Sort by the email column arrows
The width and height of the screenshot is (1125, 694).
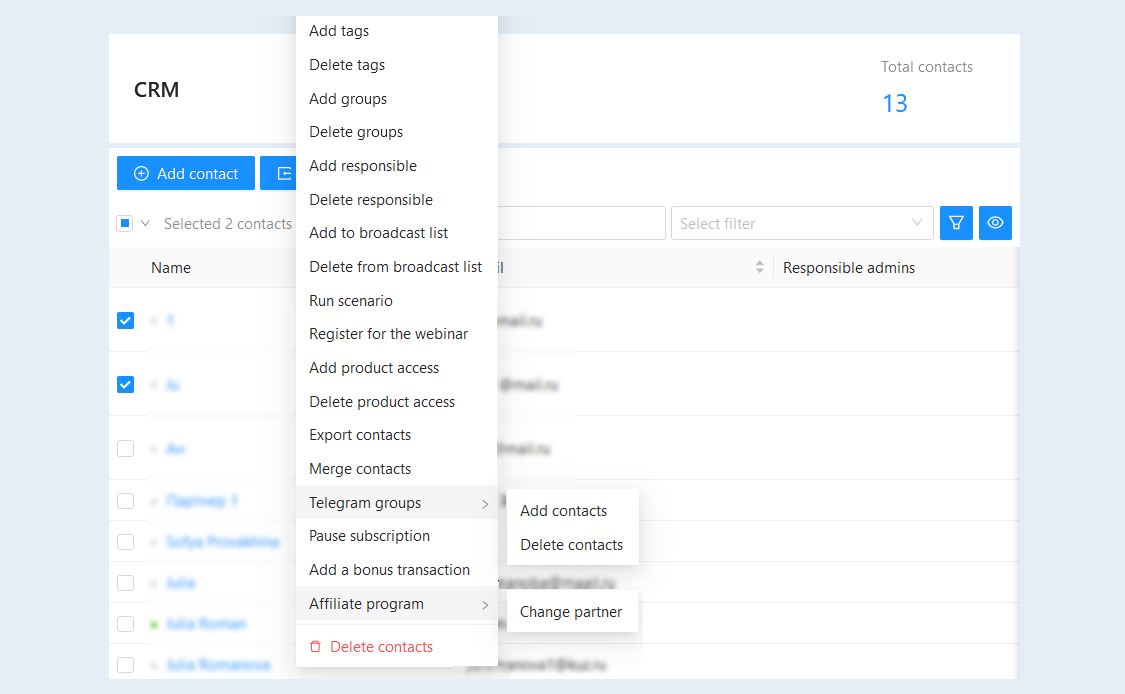[759, 268]
